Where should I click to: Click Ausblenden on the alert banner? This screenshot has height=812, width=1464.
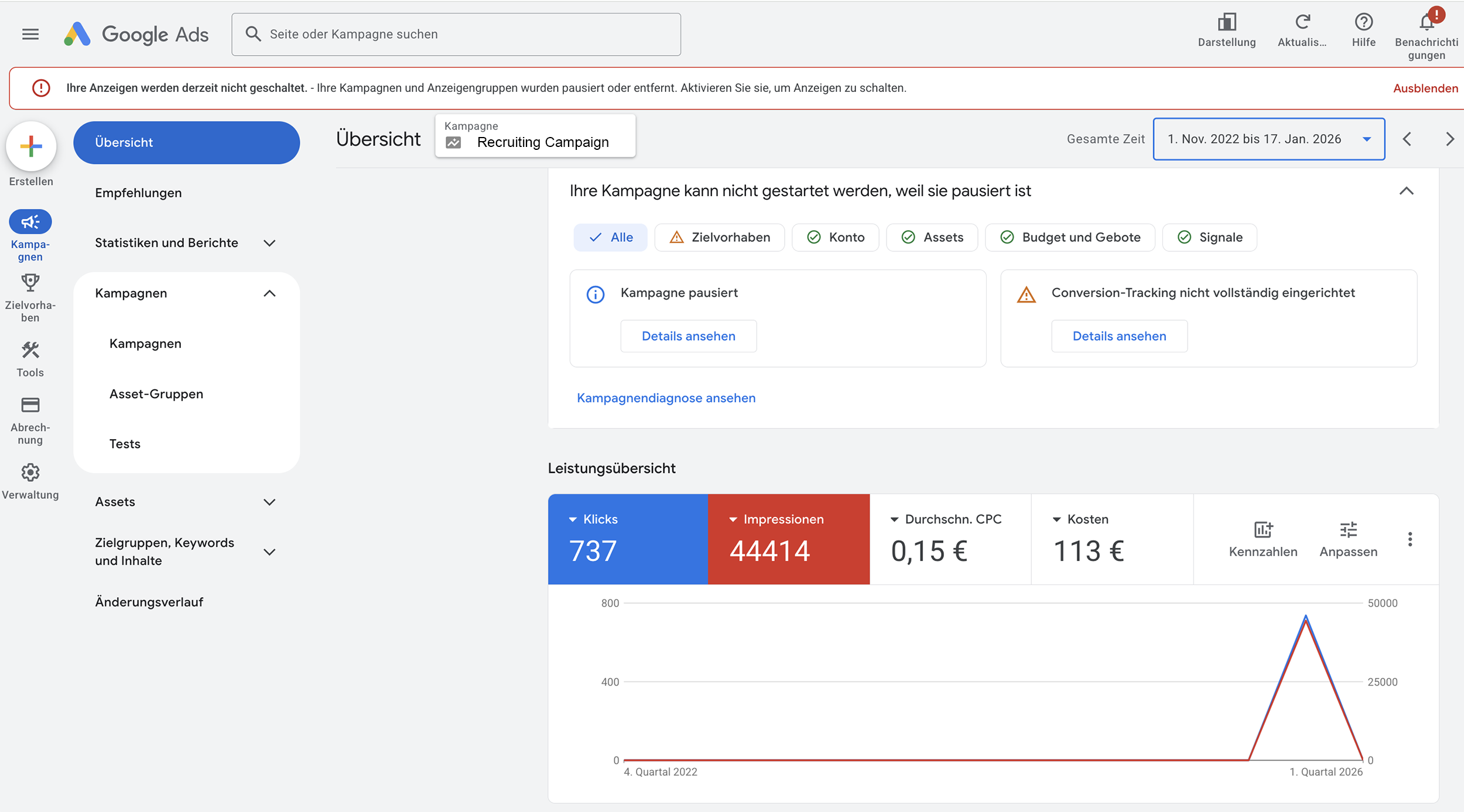click(x=1425, y=88)
